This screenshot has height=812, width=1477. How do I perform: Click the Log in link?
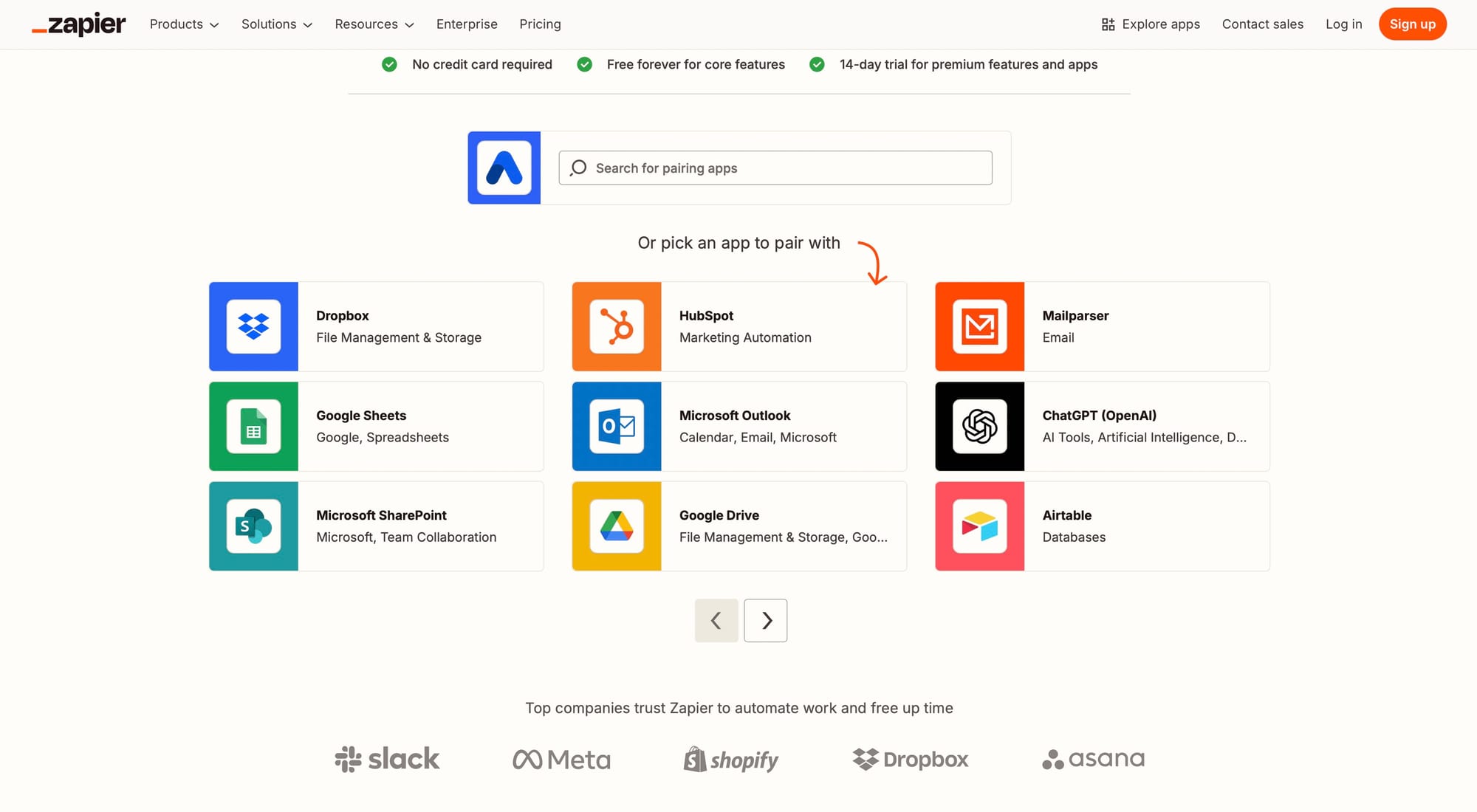1343,24
